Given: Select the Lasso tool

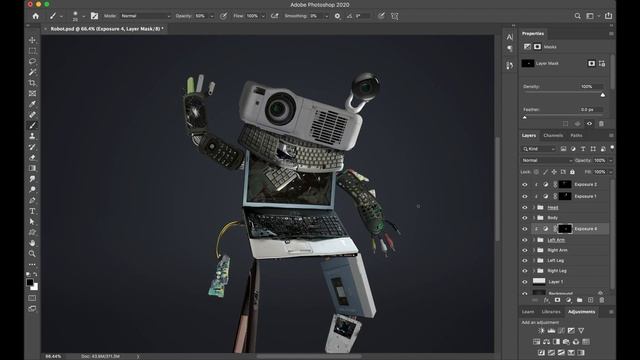Looking at the screenshot, I should point(32,61).
